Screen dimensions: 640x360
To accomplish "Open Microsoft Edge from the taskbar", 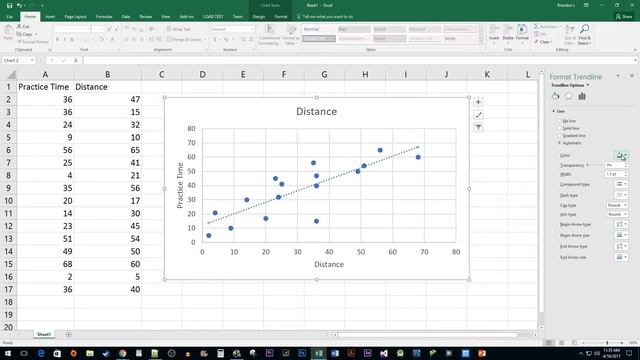I will pyautogui.click(x=41, y=353).
